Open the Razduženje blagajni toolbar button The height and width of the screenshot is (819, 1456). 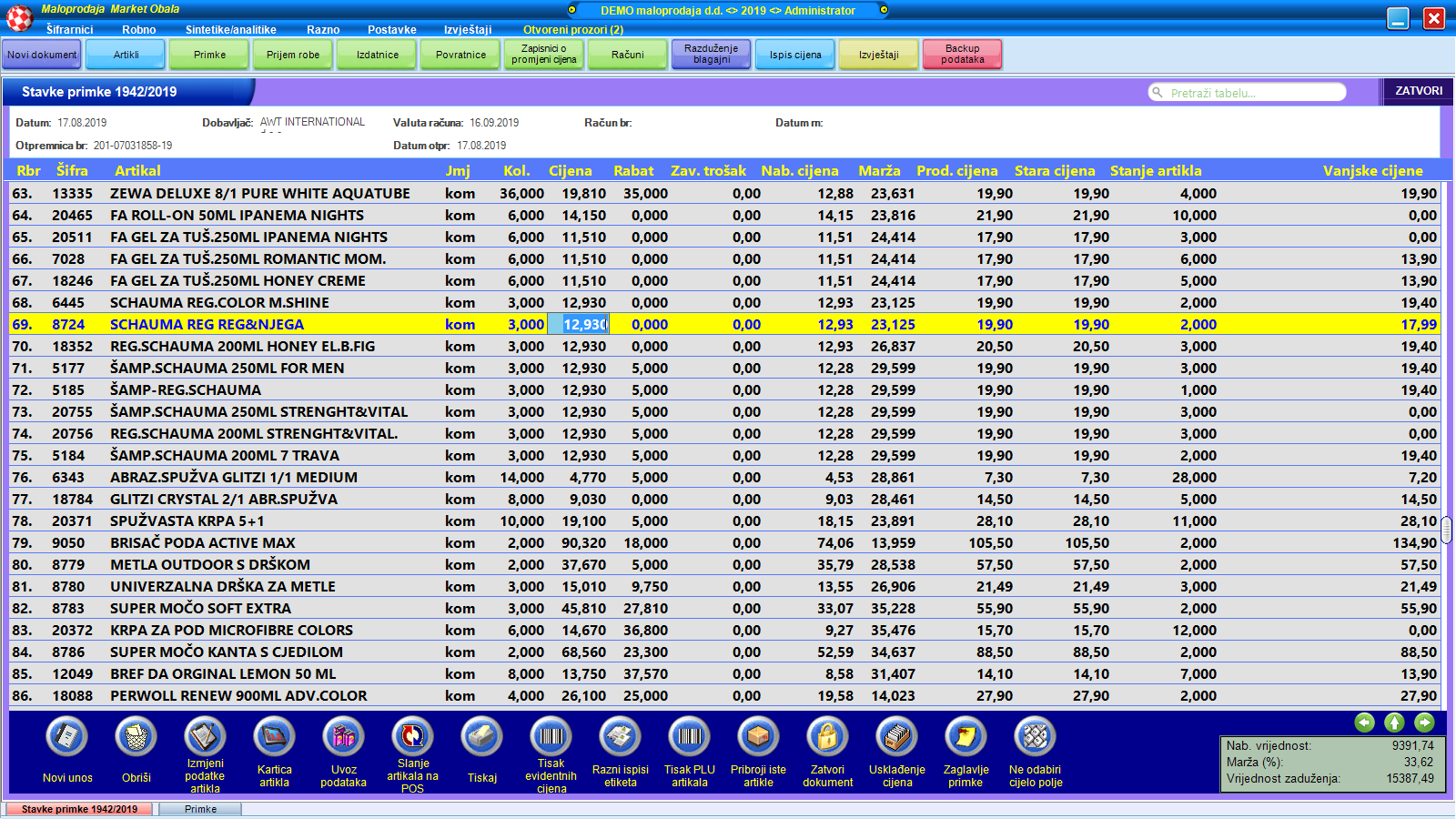coord(711,55)
